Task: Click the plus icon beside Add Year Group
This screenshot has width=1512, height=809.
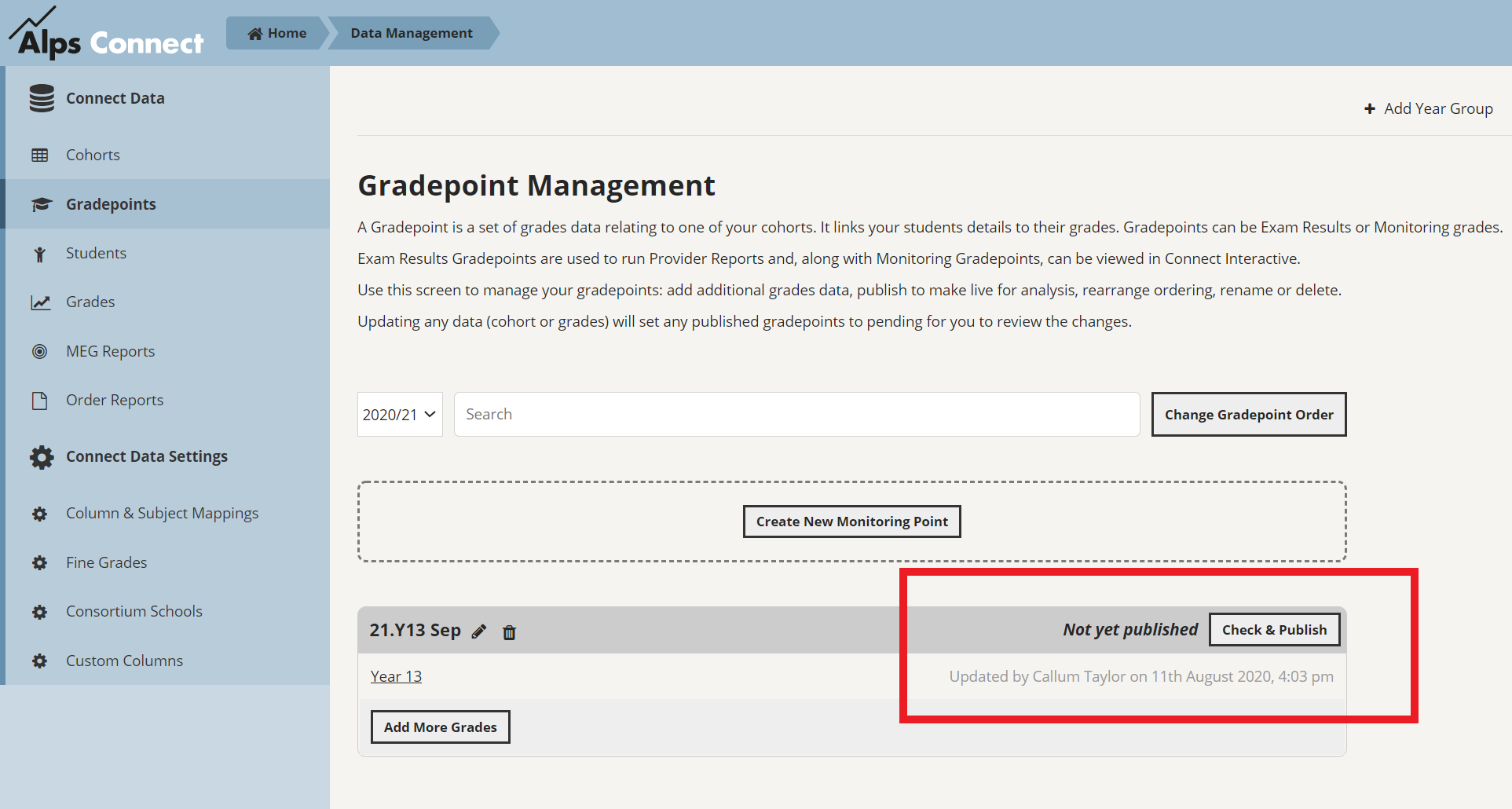Action: (1370, 109)
